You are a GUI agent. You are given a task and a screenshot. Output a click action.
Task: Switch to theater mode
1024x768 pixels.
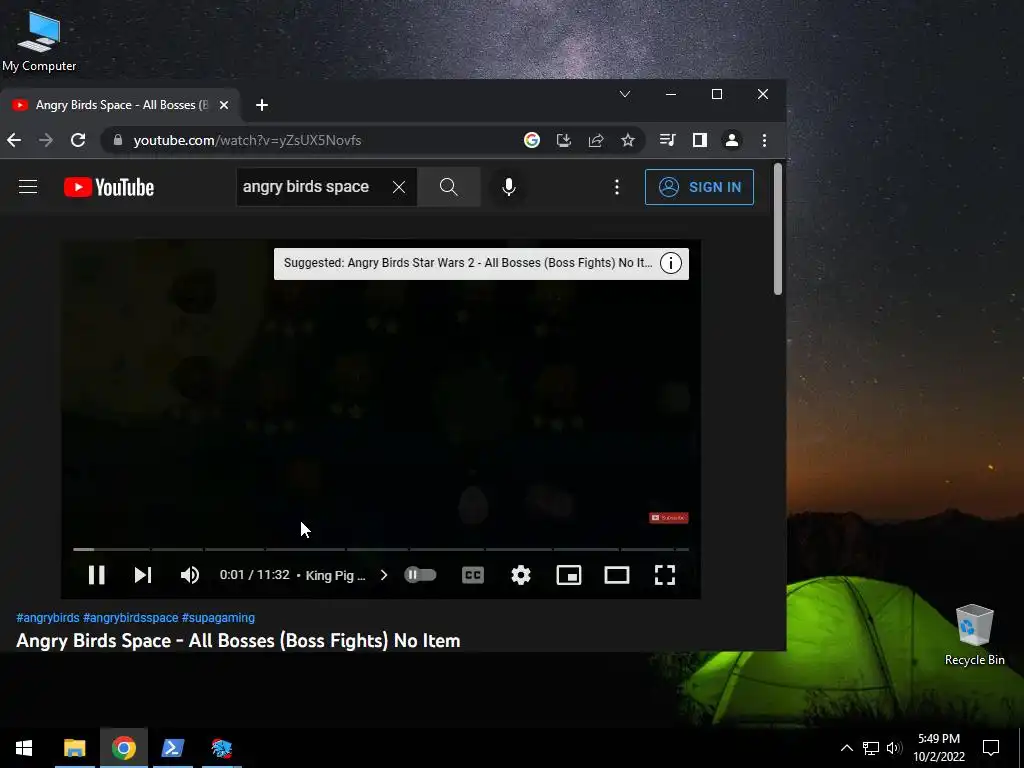(616, 575)
